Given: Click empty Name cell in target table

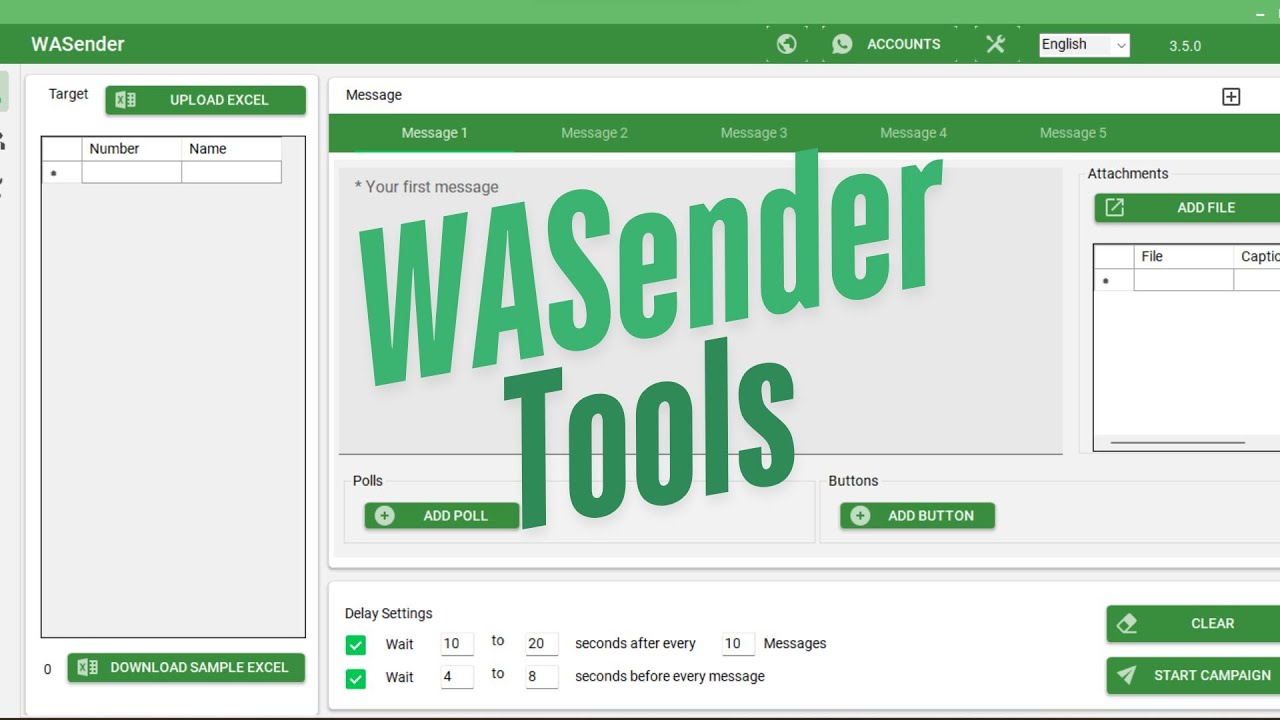Looking at the screenshot, I should (231, 172).
